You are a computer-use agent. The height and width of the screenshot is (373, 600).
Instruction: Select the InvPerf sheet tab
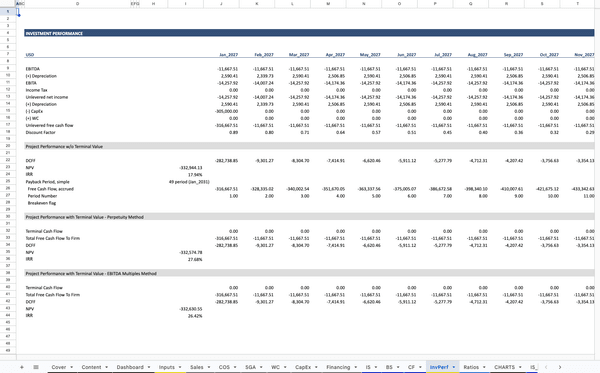pos(439,367)
